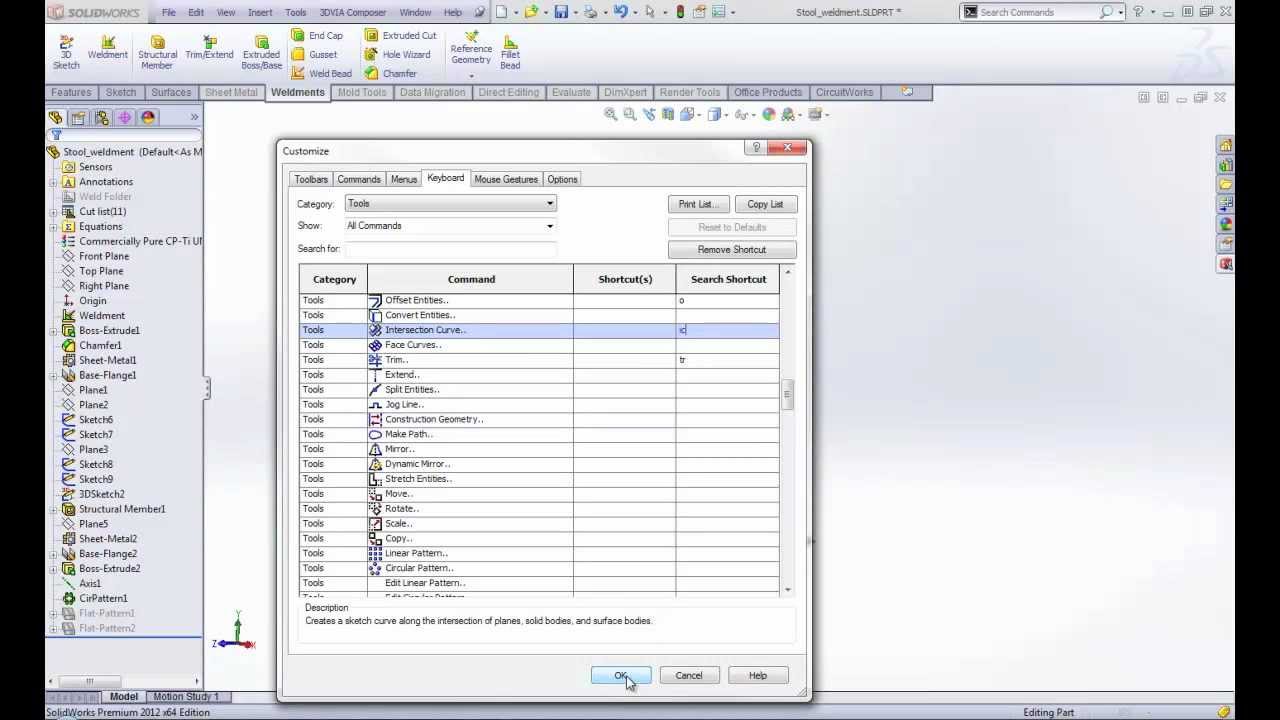Click the Mirror command icon

376,449
